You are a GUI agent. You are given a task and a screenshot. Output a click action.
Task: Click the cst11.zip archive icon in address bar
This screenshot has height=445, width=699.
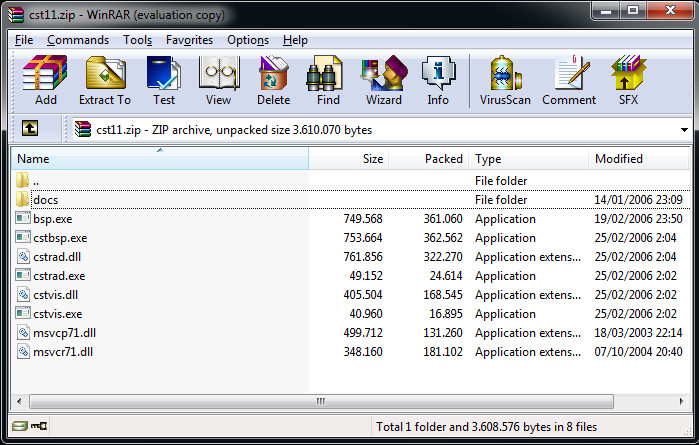click(x=83, y=129)
